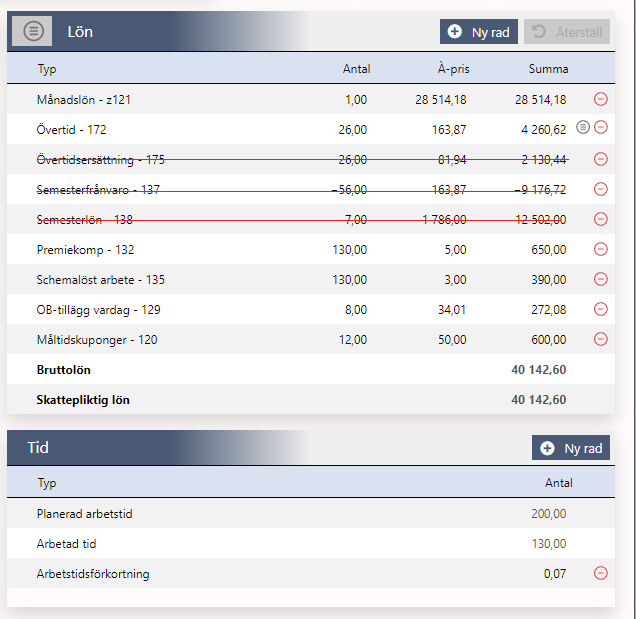Screen dimensions: 636x619
Task: Remove the Premiekomp - 132 row
Action: [601, 249]
